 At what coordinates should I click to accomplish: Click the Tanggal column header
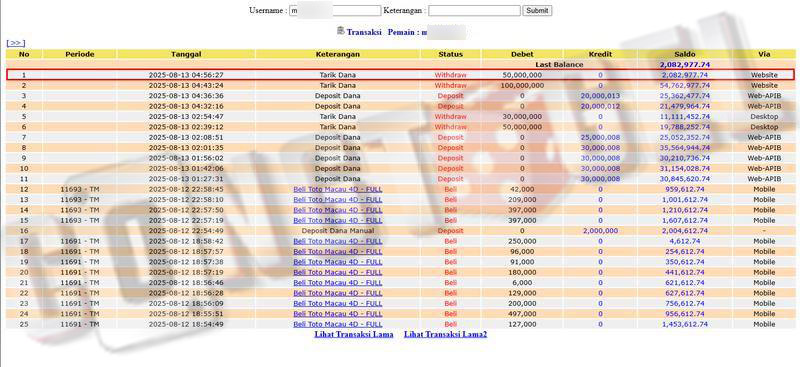click(186, 54)
